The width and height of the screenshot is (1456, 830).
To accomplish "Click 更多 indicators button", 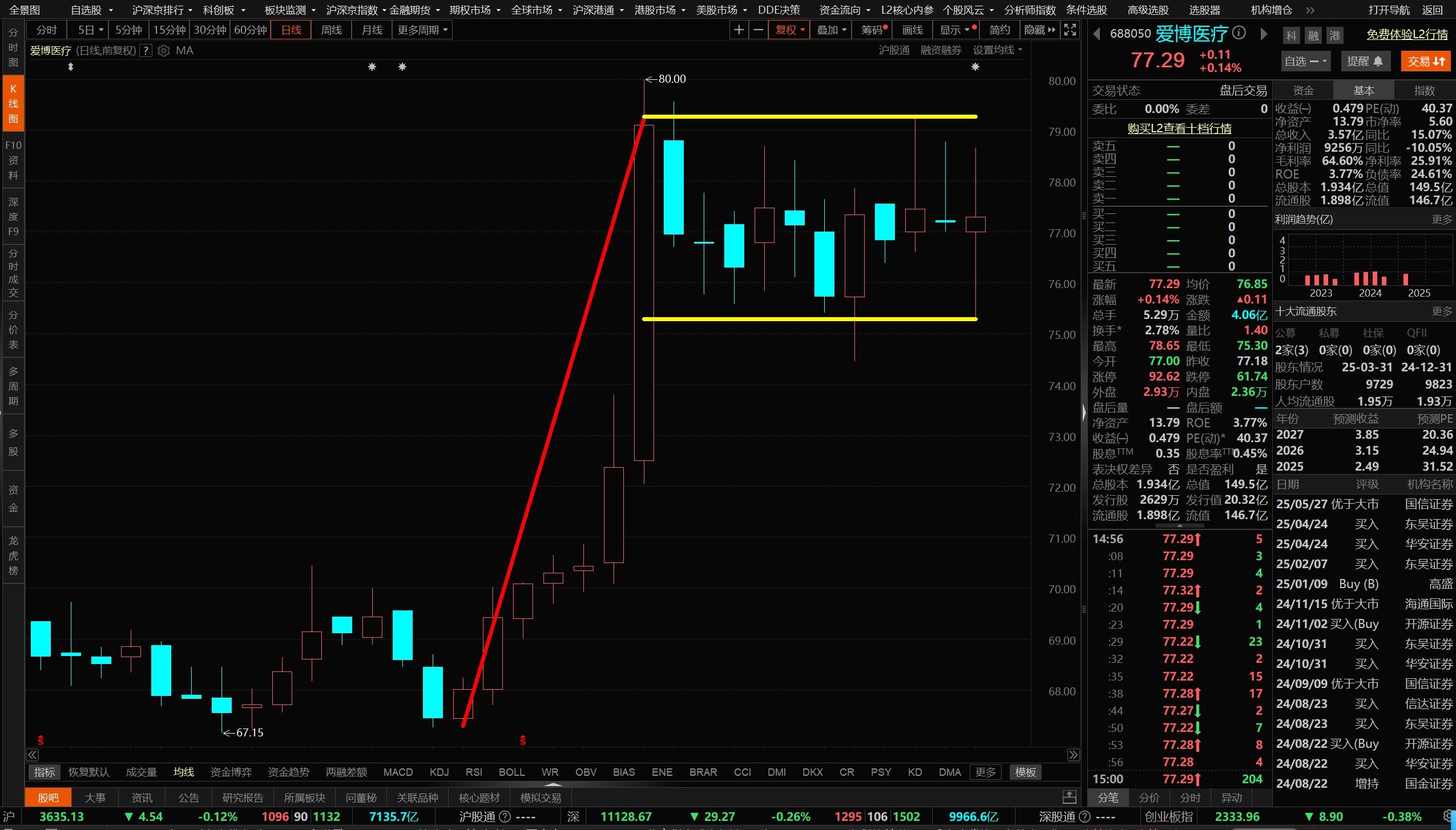I will pos(986,772).
